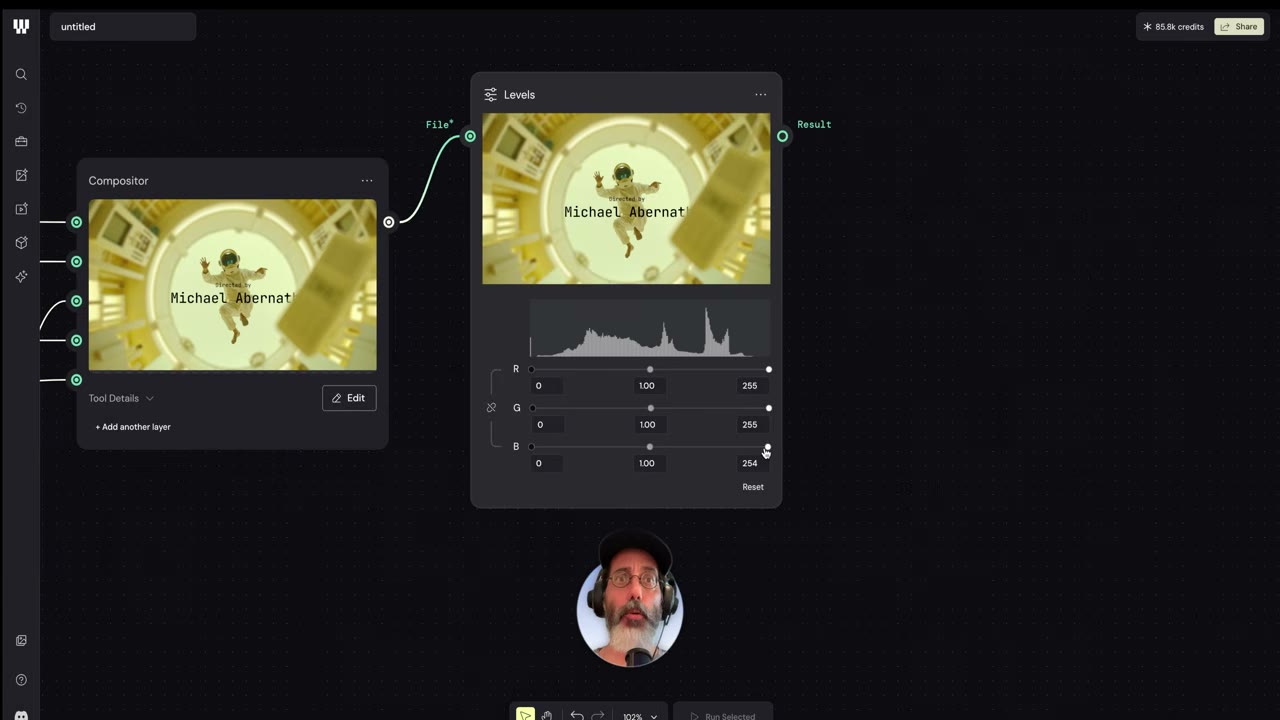This screenshot has width=1280, height=720.
Task: Click the G channel white point handle
Action: click(768, 408)
